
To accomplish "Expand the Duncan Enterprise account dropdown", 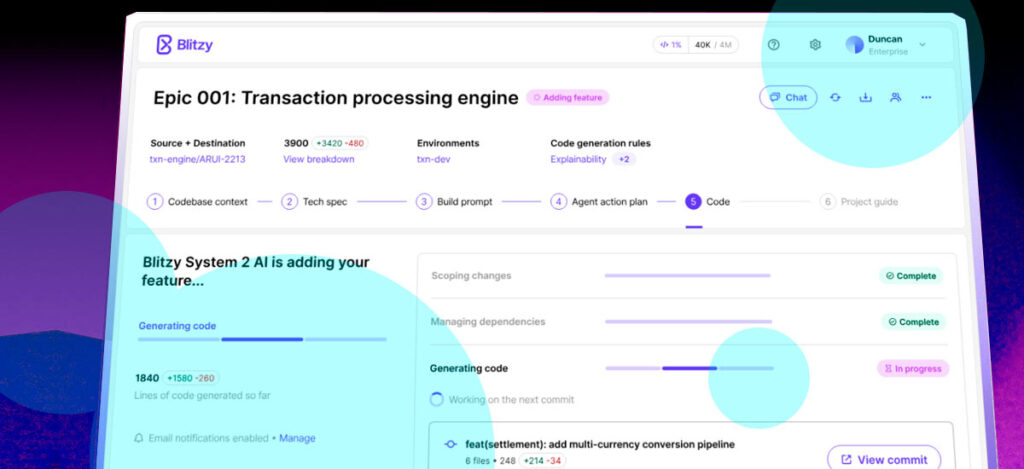I will [922, 45].
